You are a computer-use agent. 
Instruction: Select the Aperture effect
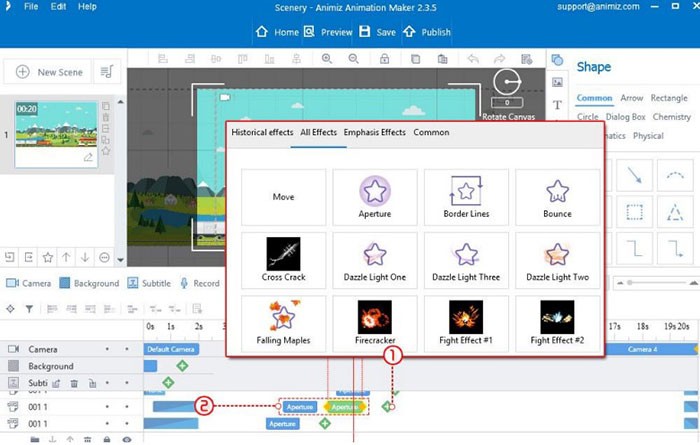pyautogui.click(x=375, y=196)
